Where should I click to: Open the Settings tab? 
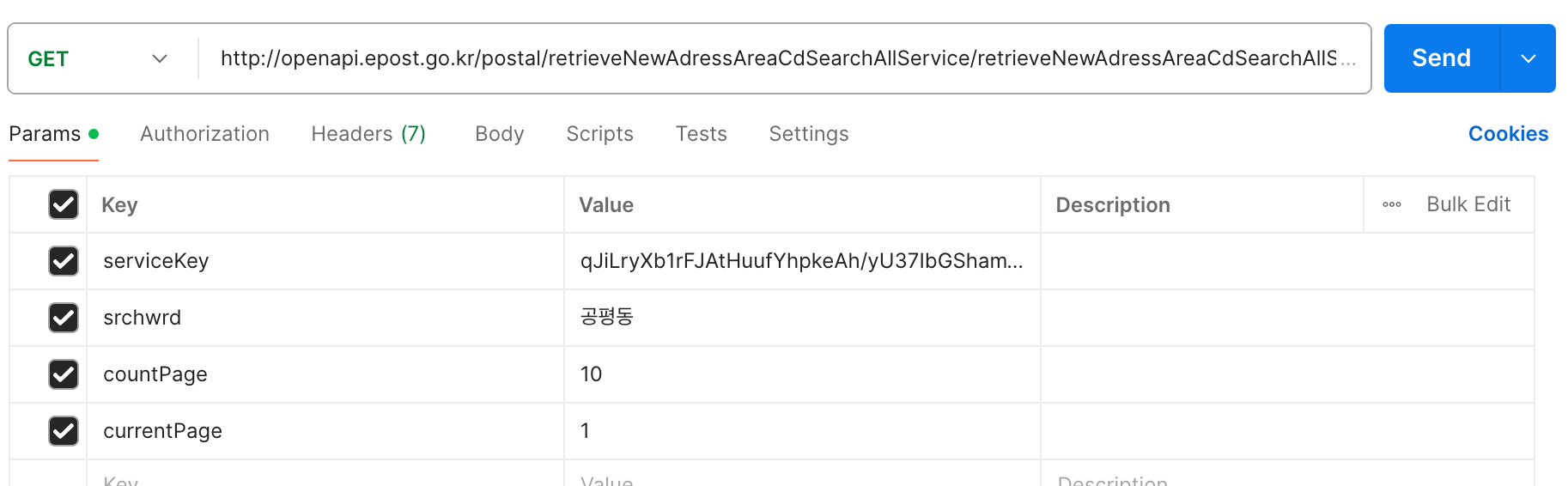[x=809, y=134]
